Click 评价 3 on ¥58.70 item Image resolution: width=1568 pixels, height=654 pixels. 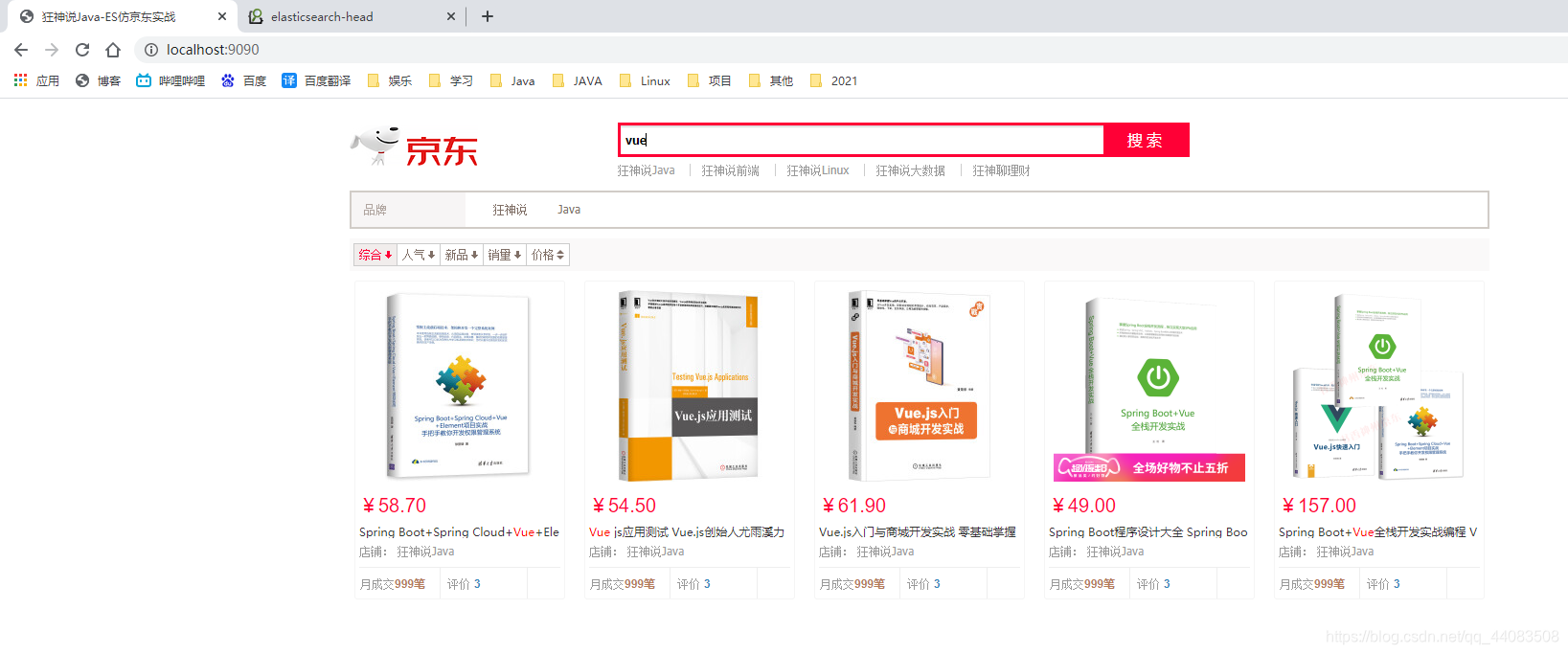[x=464, y=584]
